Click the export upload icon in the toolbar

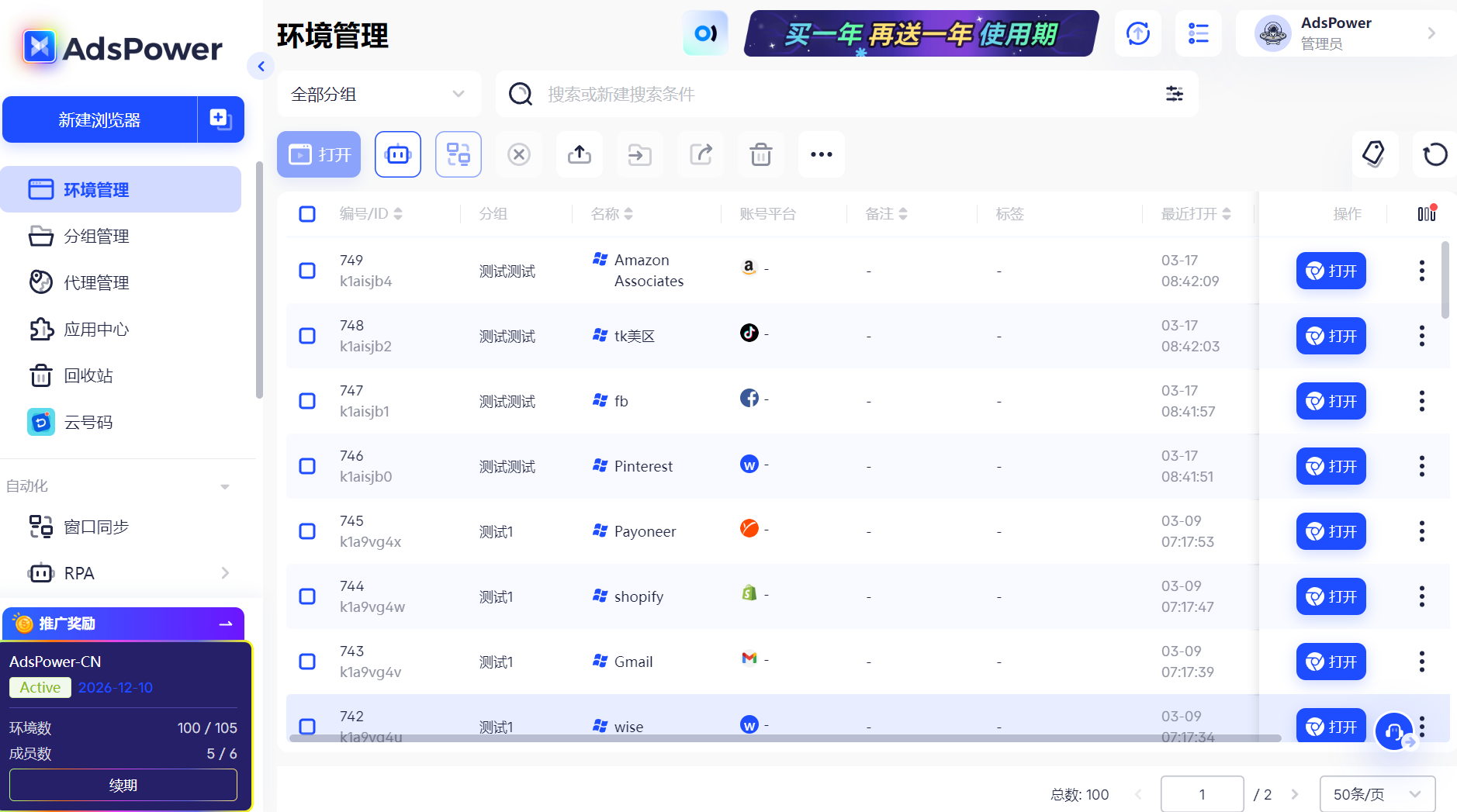579,154
